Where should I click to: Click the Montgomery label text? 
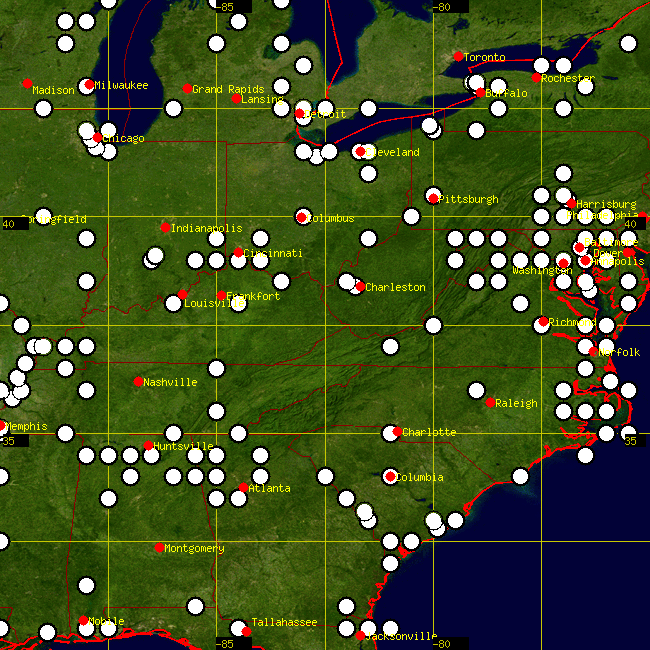pyautogui.click(x=194, y=548)
